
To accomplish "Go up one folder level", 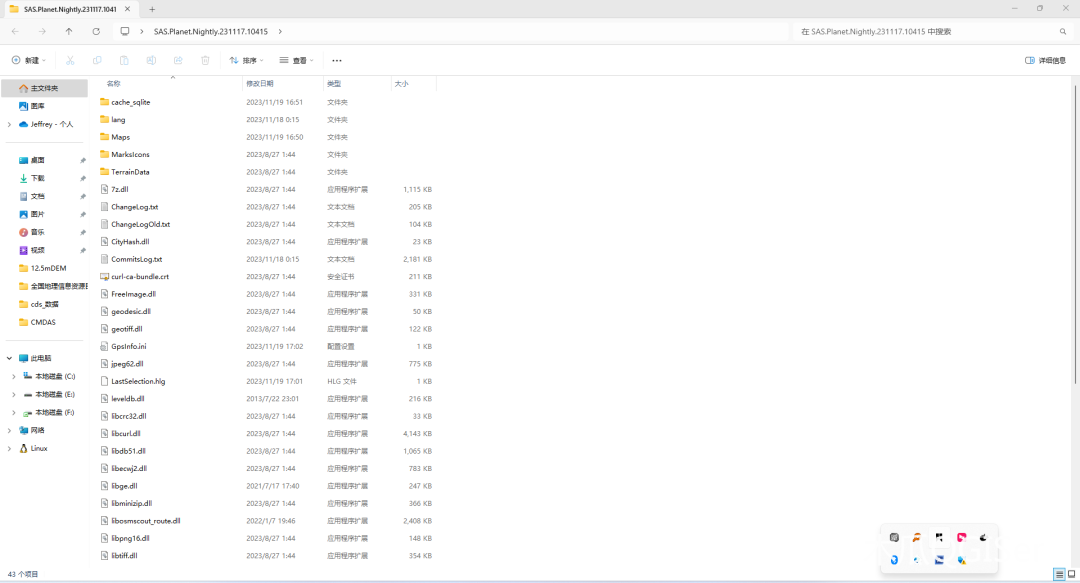I will coord(69,32).
